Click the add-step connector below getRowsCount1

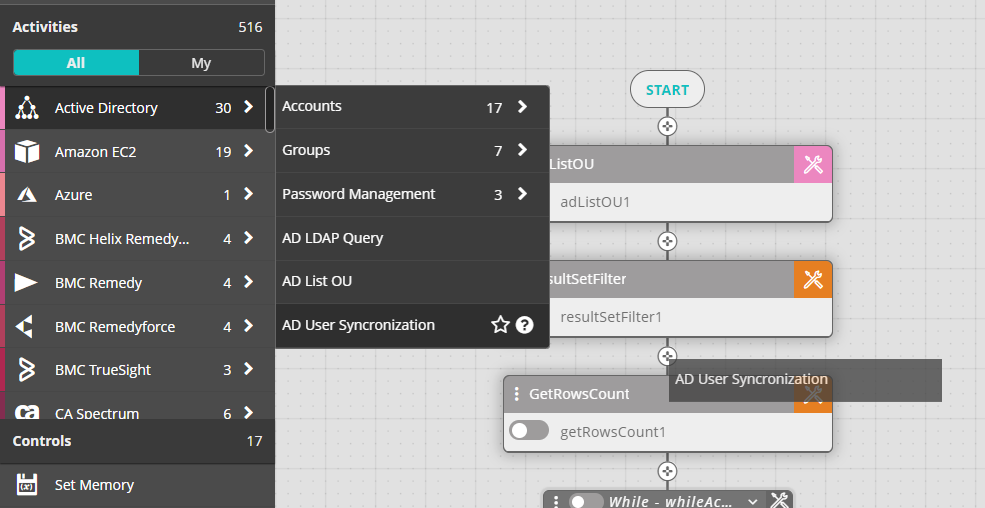pyautogui.click(x=667, y=471)
